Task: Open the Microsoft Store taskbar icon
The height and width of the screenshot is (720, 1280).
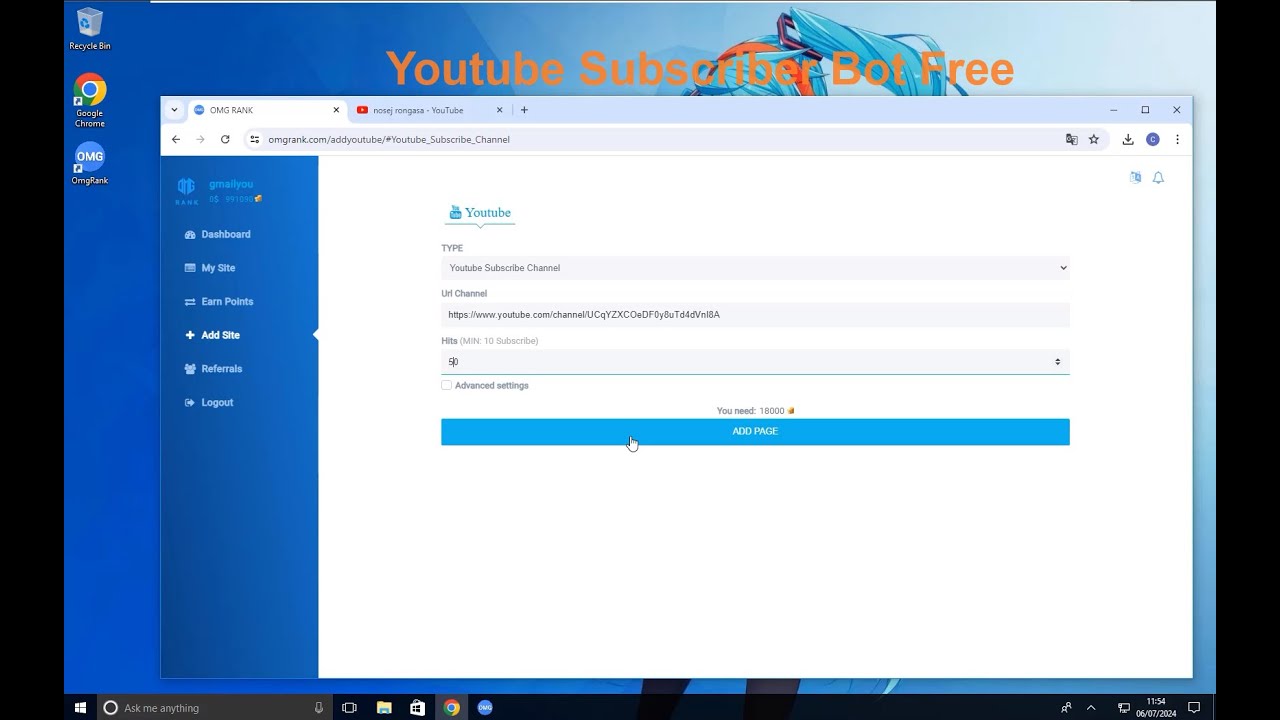Action: click(418, 708)
